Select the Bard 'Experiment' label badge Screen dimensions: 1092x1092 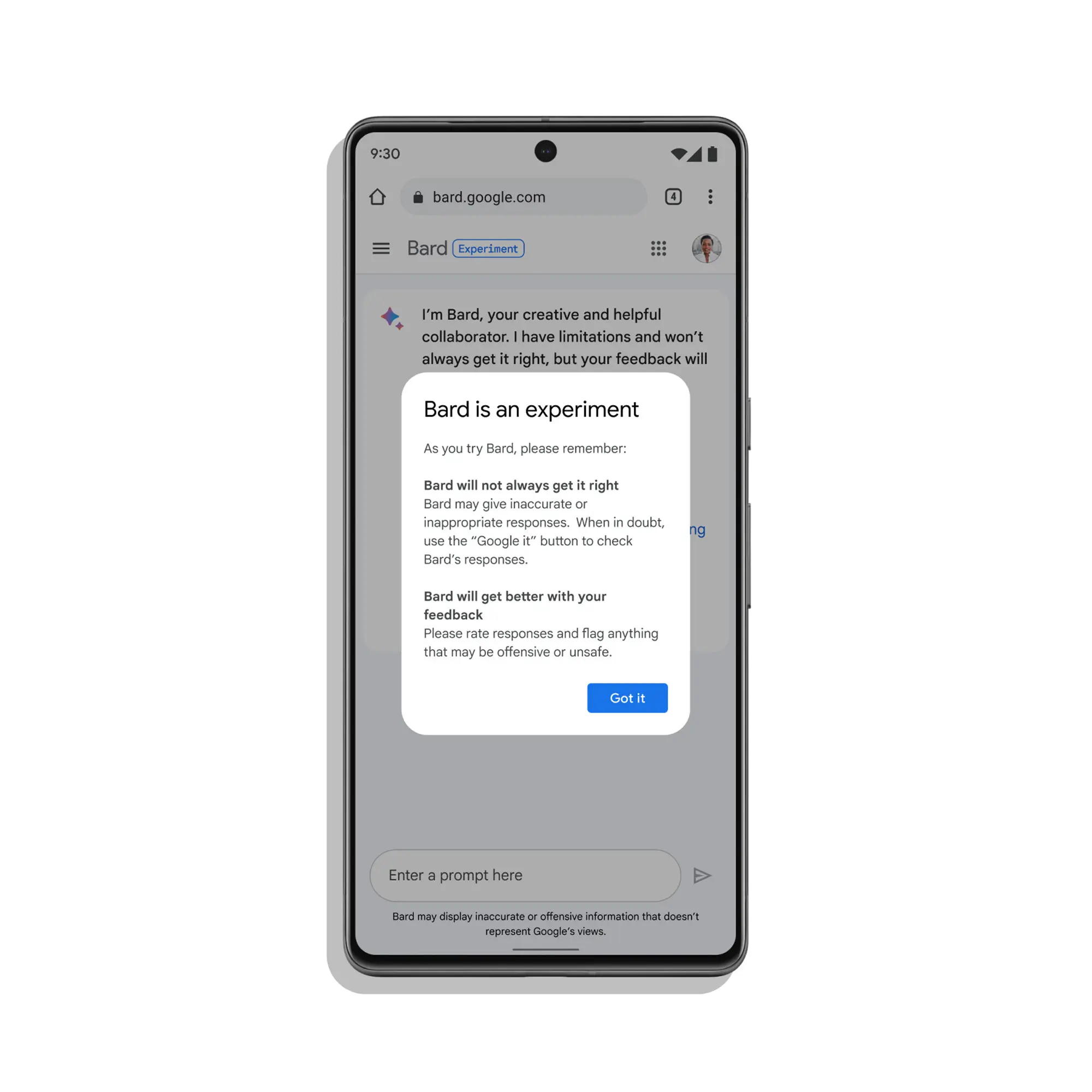(x=488, y=248)
